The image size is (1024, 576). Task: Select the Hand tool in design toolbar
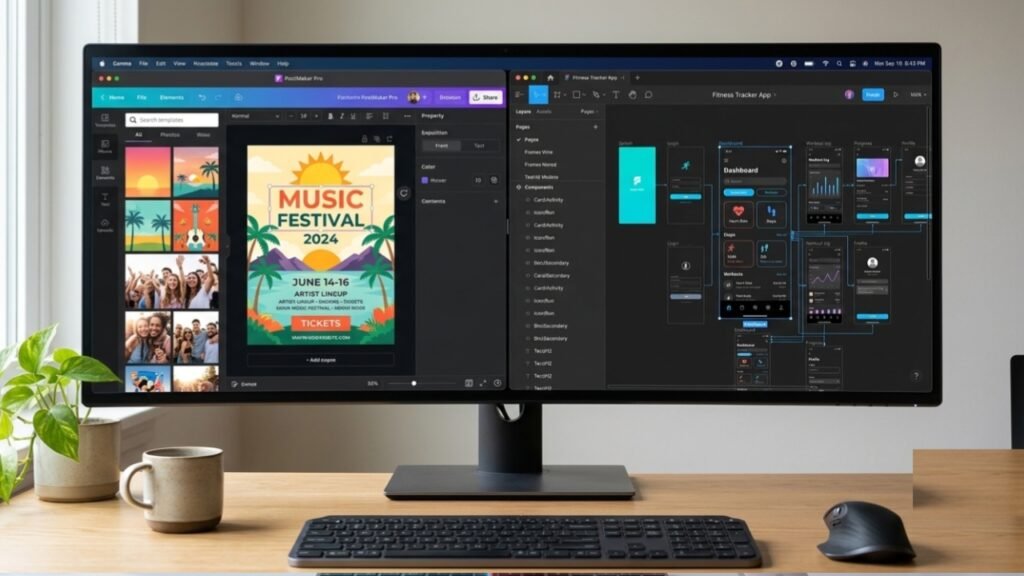[632, 95]
